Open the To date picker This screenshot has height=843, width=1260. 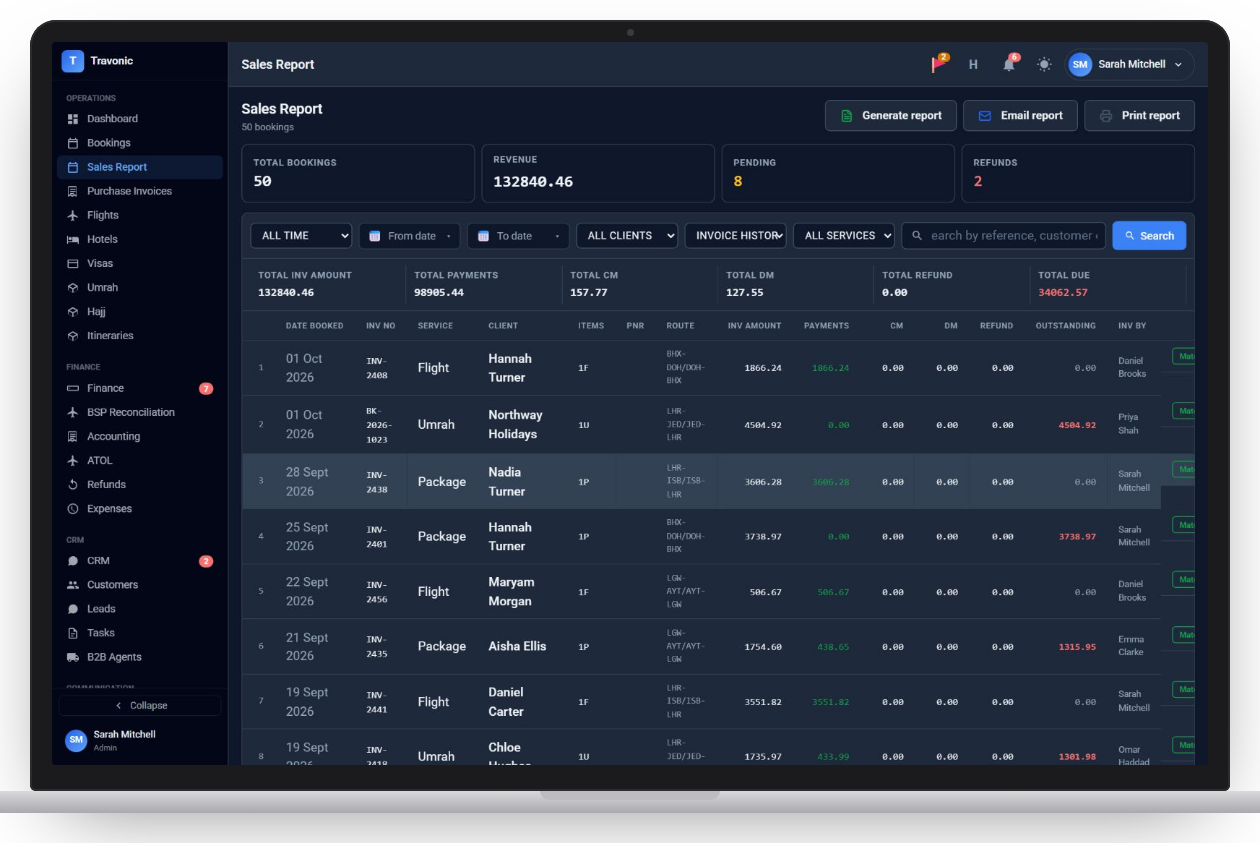point(518,235)
